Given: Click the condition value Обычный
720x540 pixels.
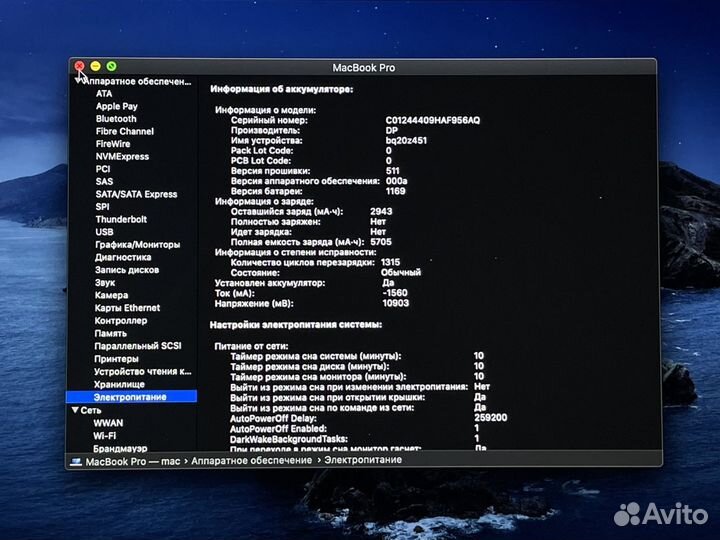Looking at the screenshot, I should click(x=401, y=272).
